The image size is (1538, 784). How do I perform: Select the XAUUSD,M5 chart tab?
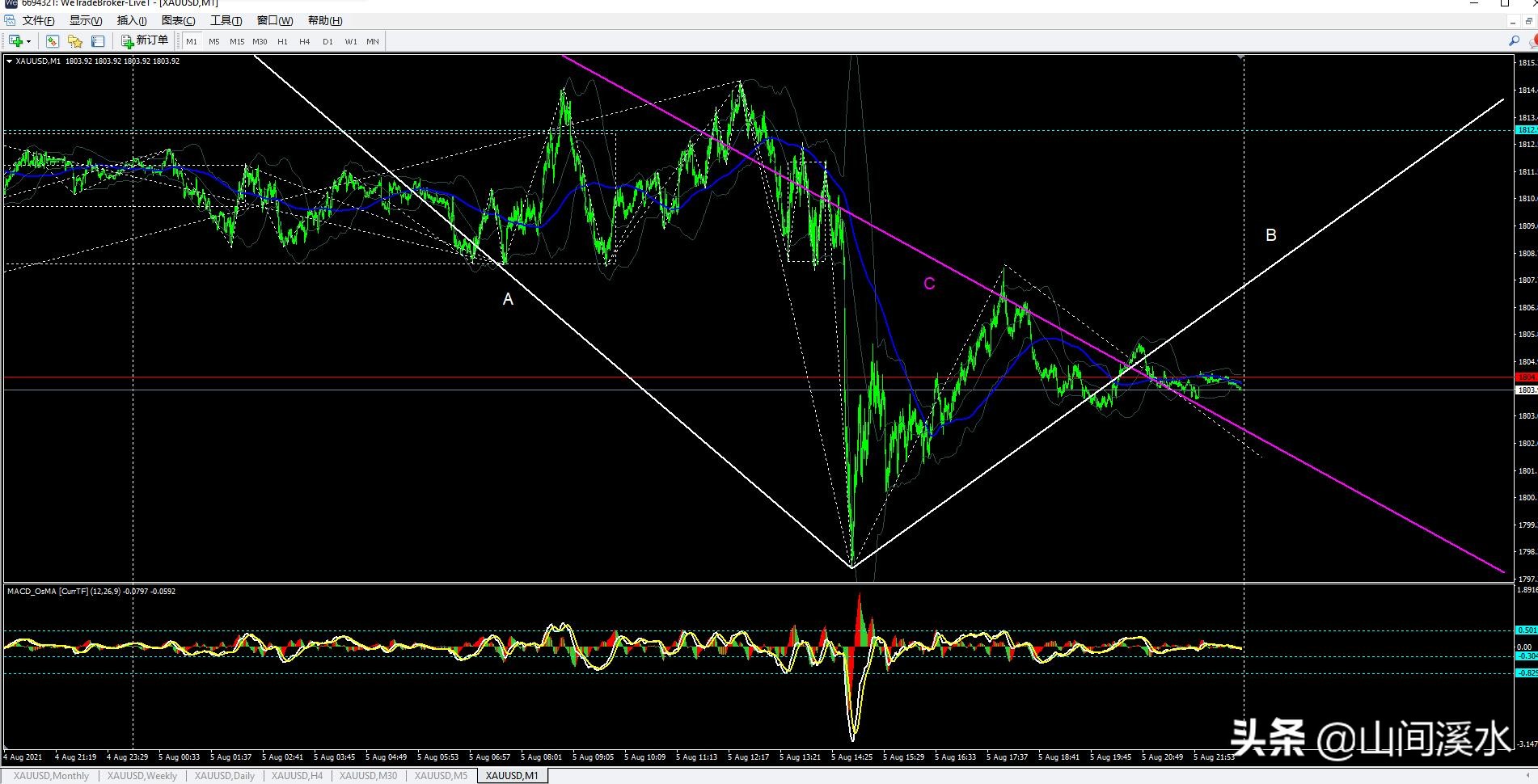(x=441, y=776)
